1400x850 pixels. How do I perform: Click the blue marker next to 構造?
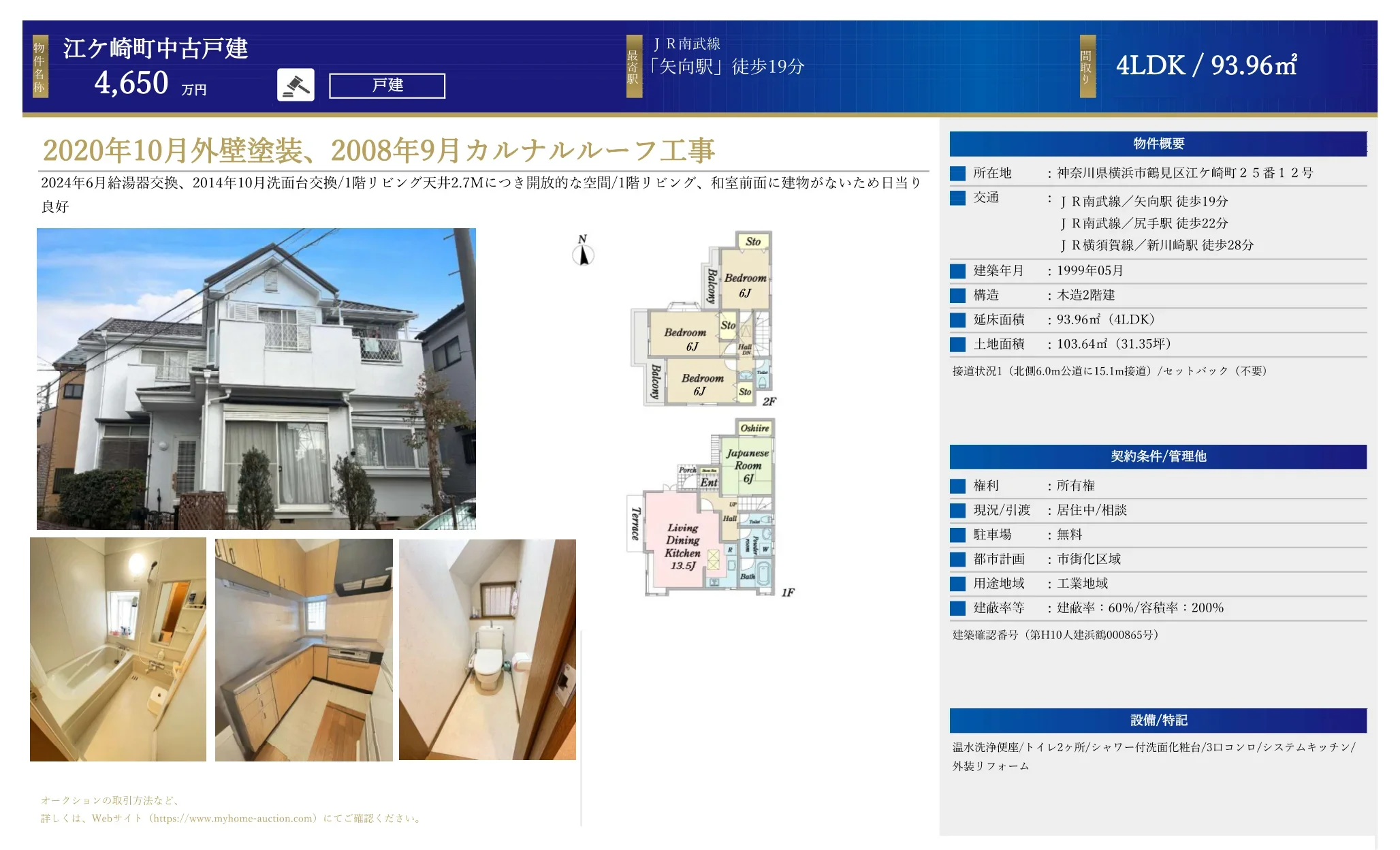tap(957, 295)
